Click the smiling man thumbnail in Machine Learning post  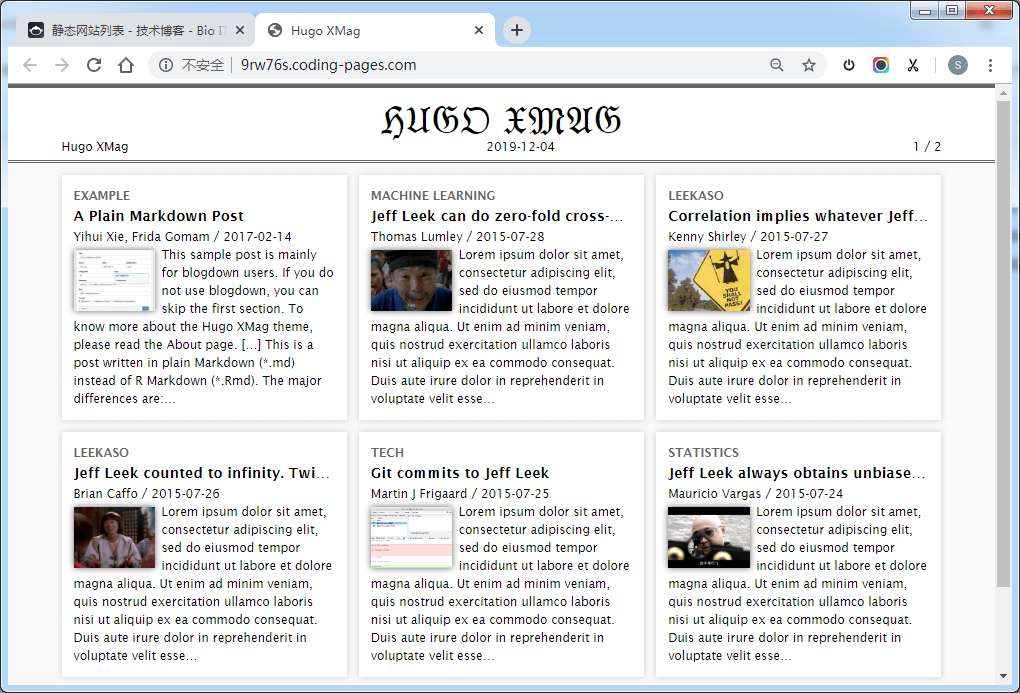411,280
